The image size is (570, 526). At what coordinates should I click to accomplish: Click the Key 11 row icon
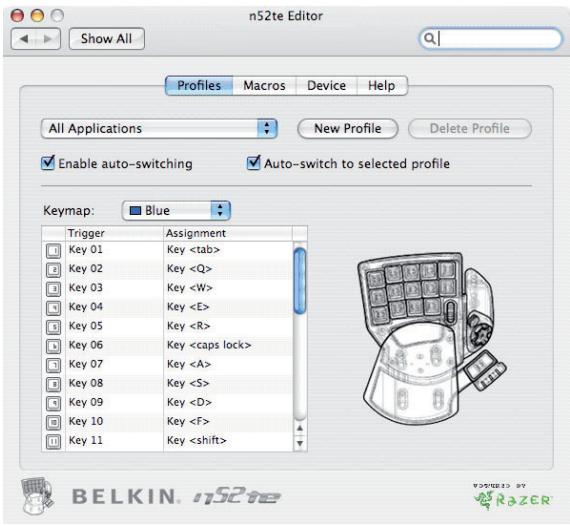54,441
